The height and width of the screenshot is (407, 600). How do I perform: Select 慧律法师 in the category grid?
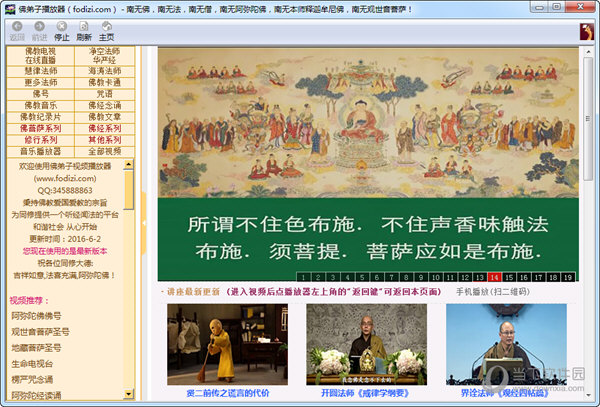(x=41, y=71)
